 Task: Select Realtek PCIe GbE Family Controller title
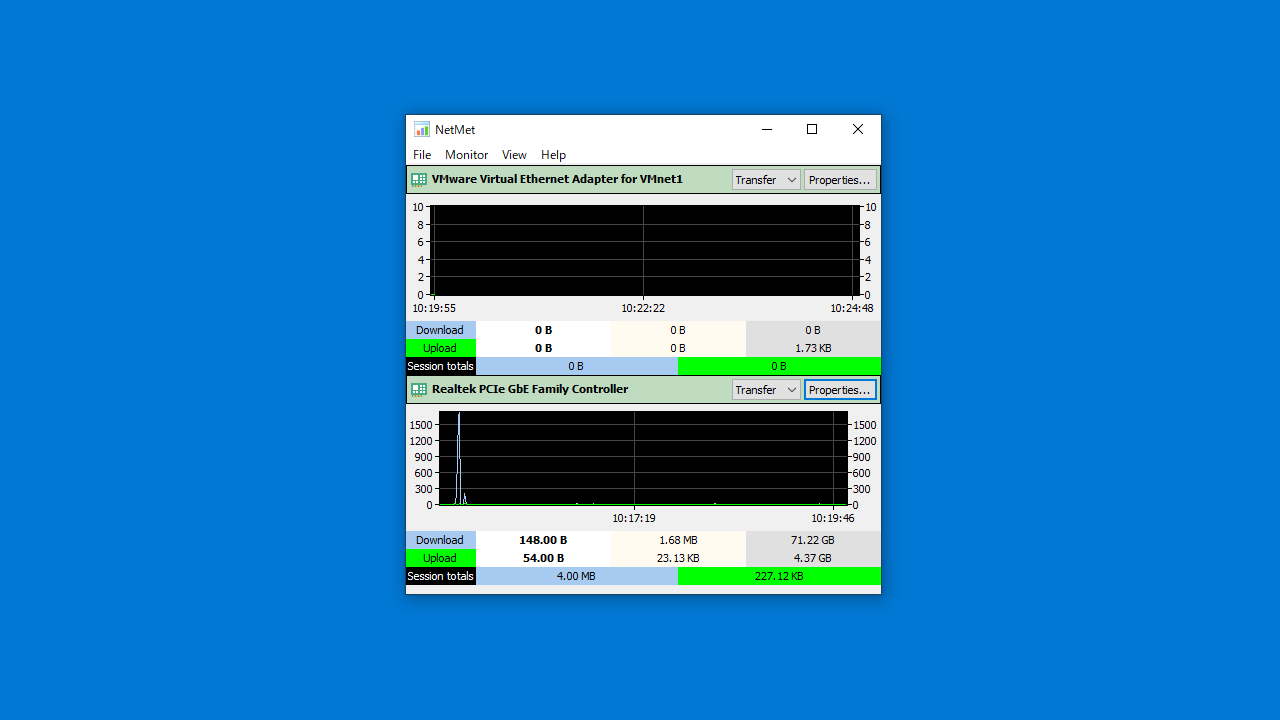click(x=530, y=389)
